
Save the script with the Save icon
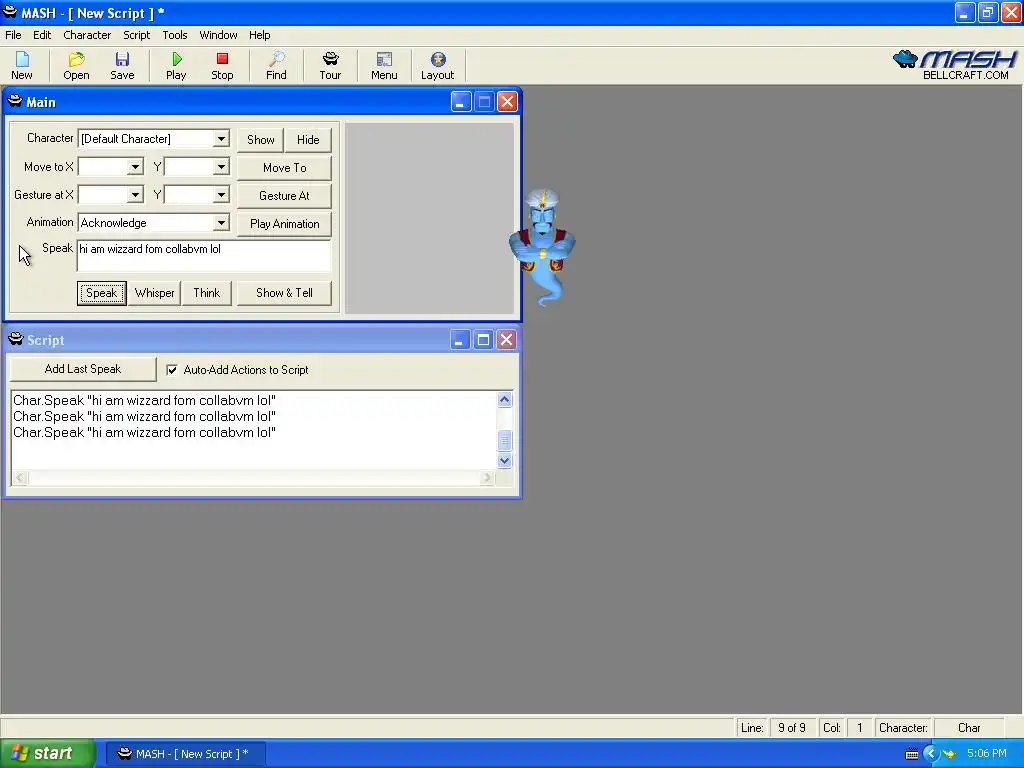click(122, 66)
